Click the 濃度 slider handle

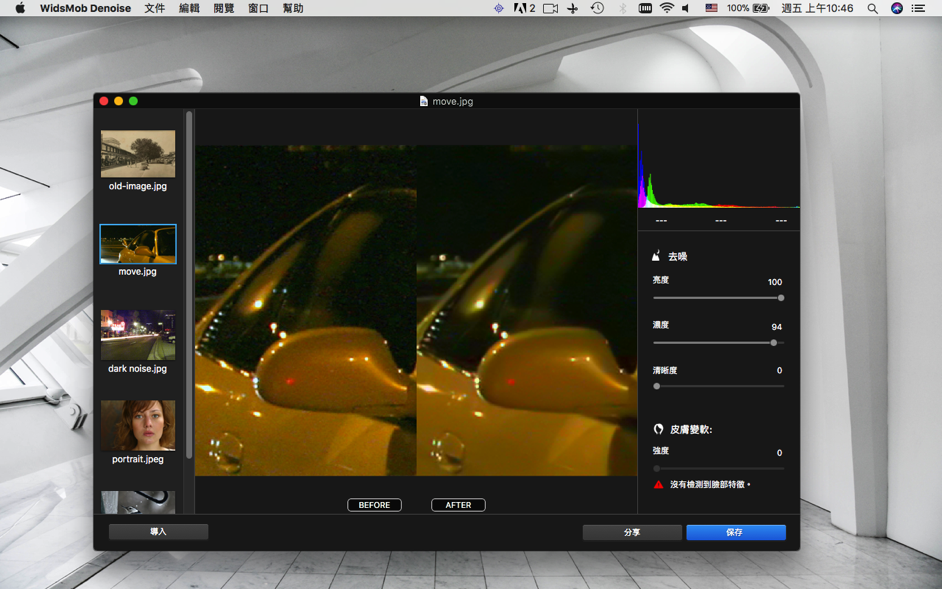pyautogui.click(x=774, y=343)
